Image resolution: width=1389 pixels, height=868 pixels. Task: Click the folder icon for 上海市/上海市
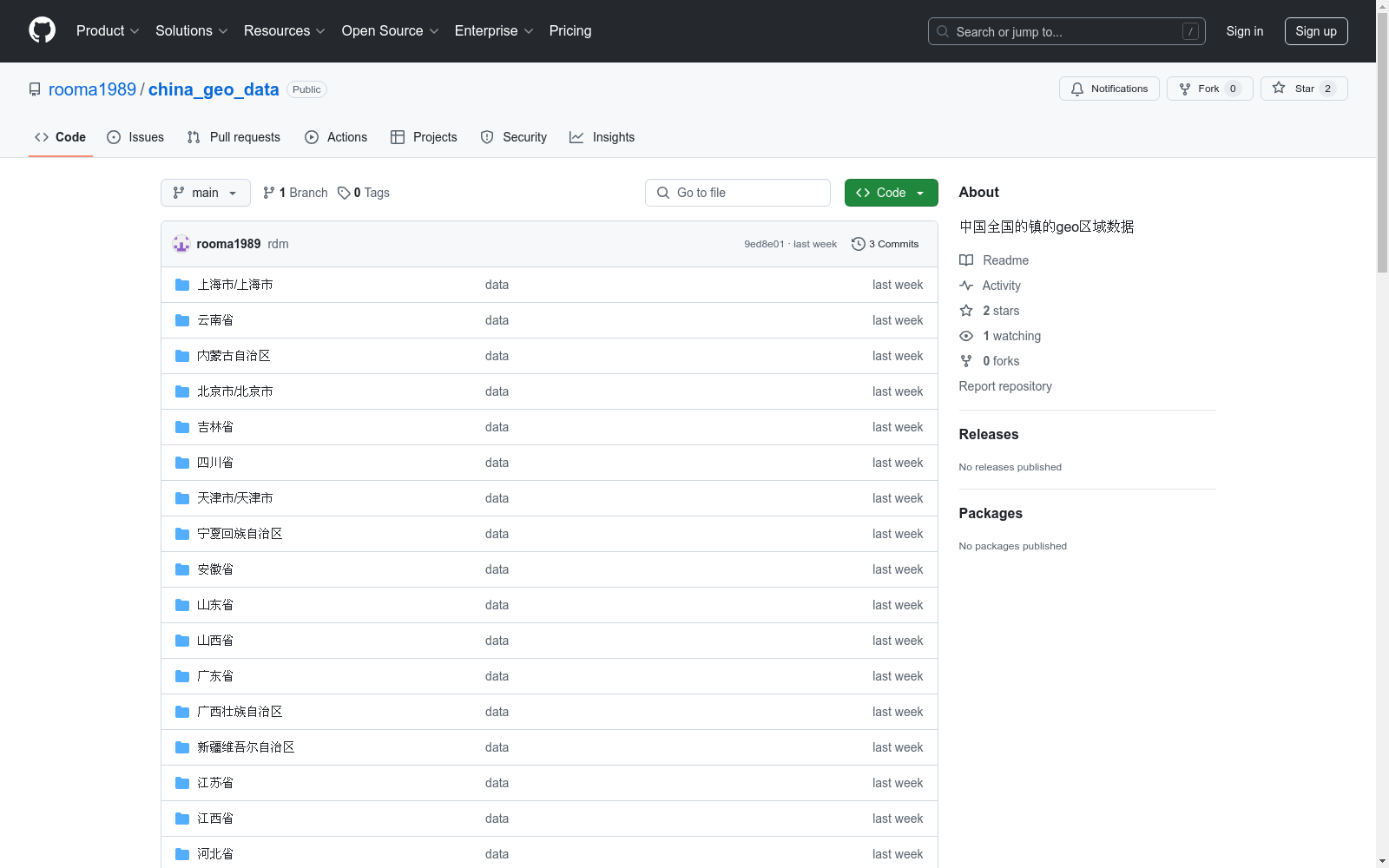[x=182, y=285]
